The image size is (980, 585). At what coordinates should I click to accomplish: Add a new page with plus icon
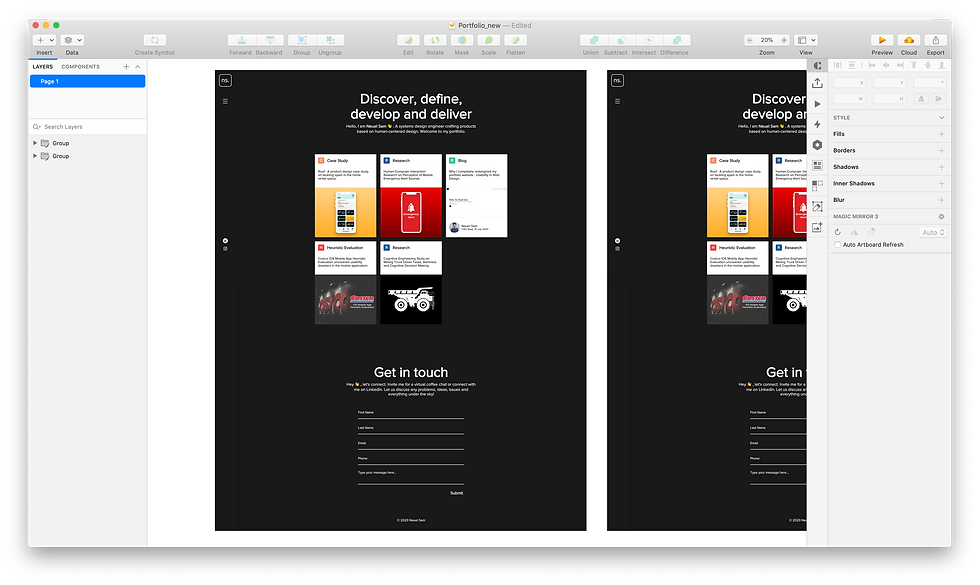pos(126,66)
